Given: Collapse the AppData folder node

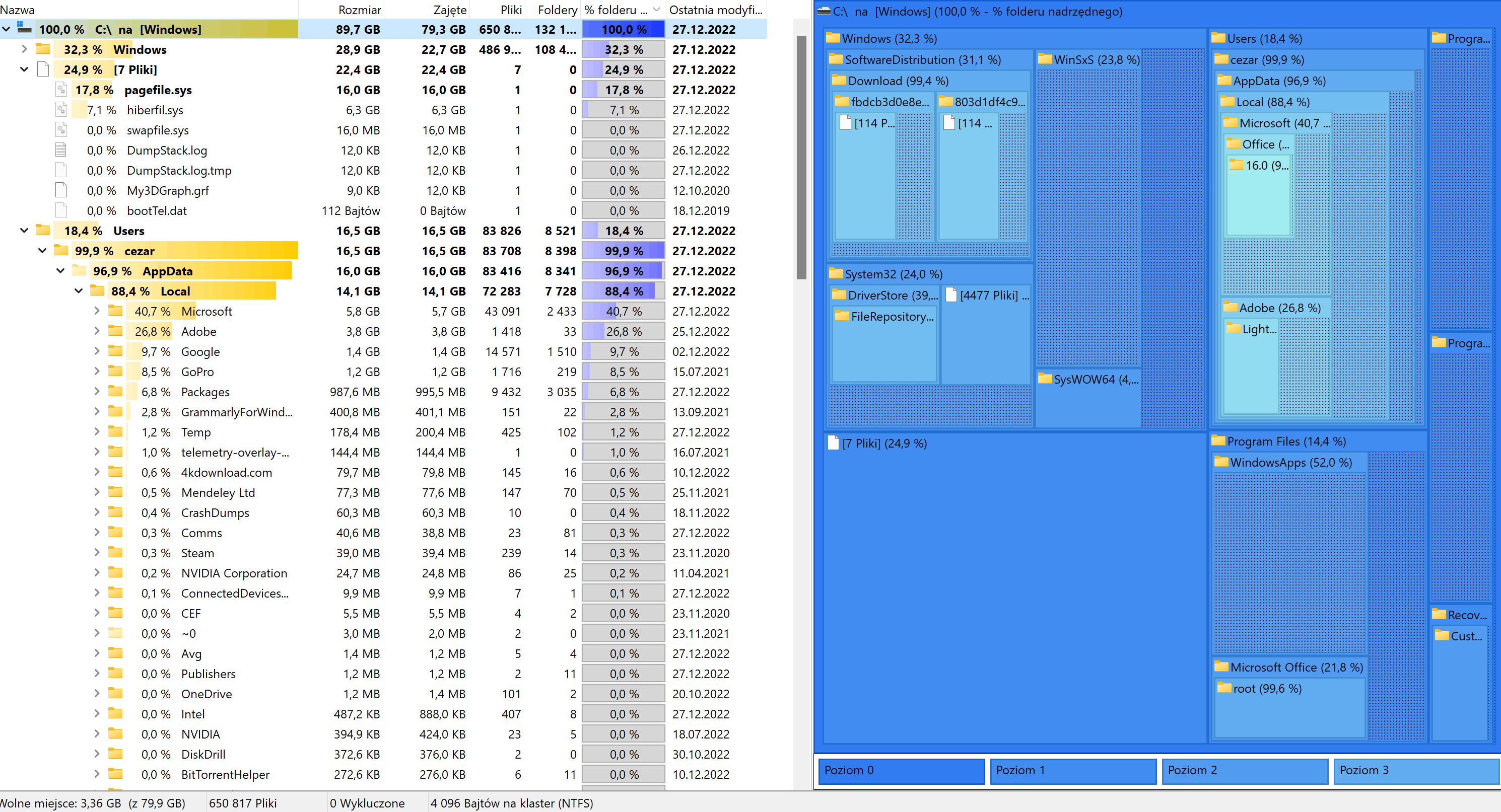Looking at the screenshot, I should point(60,271).
